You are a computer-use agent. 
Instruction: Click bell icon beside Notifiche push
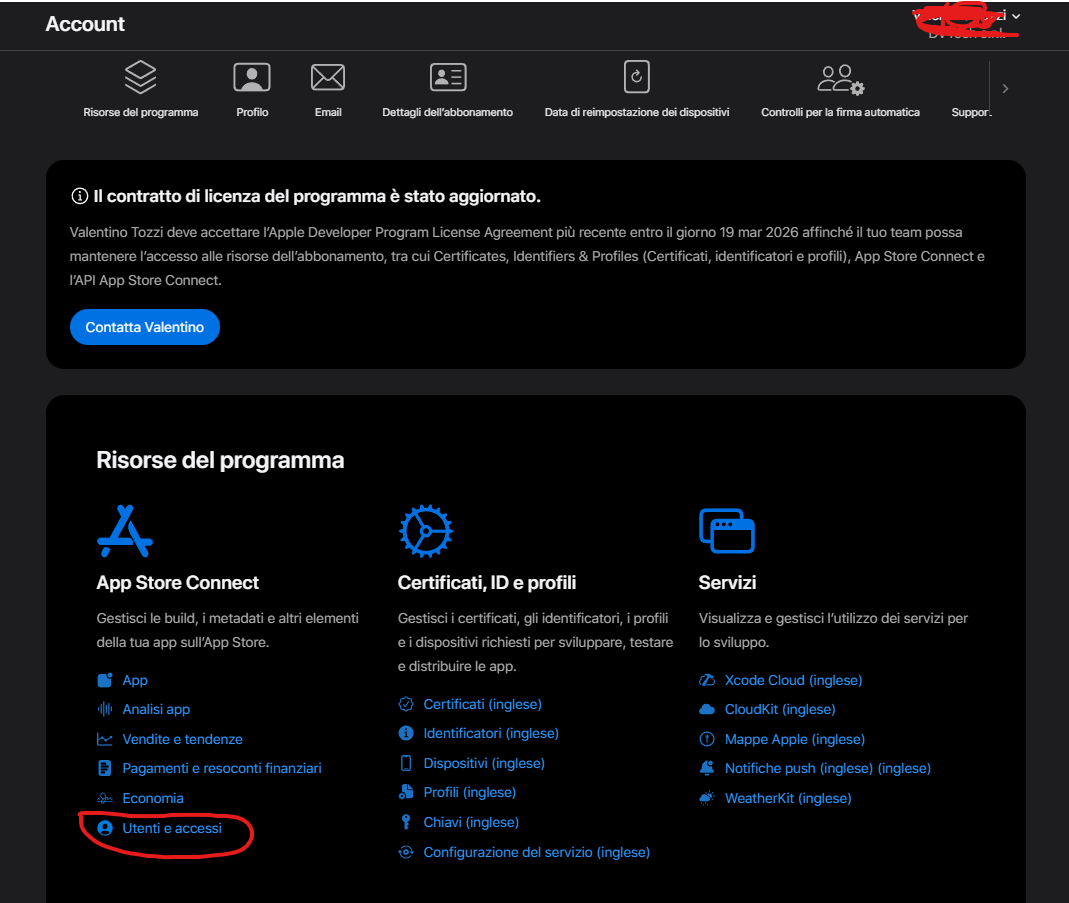(x=707, y=768)
